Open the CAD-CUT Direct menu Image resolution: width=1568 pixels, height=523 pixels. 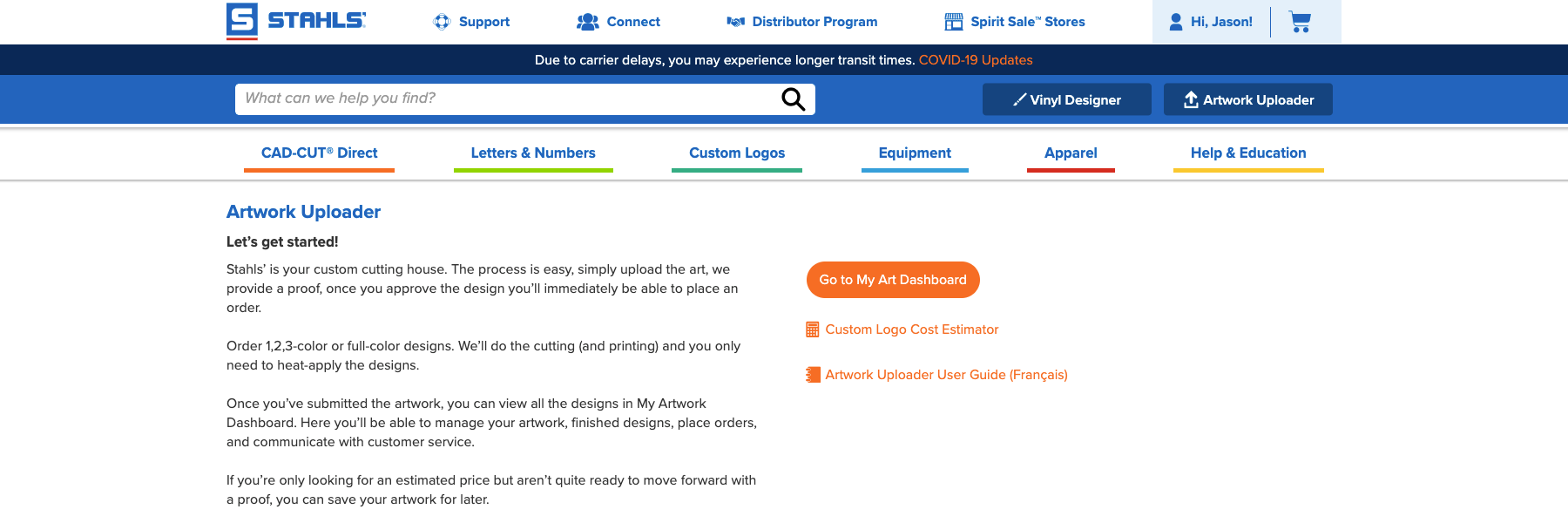[319, 153]
